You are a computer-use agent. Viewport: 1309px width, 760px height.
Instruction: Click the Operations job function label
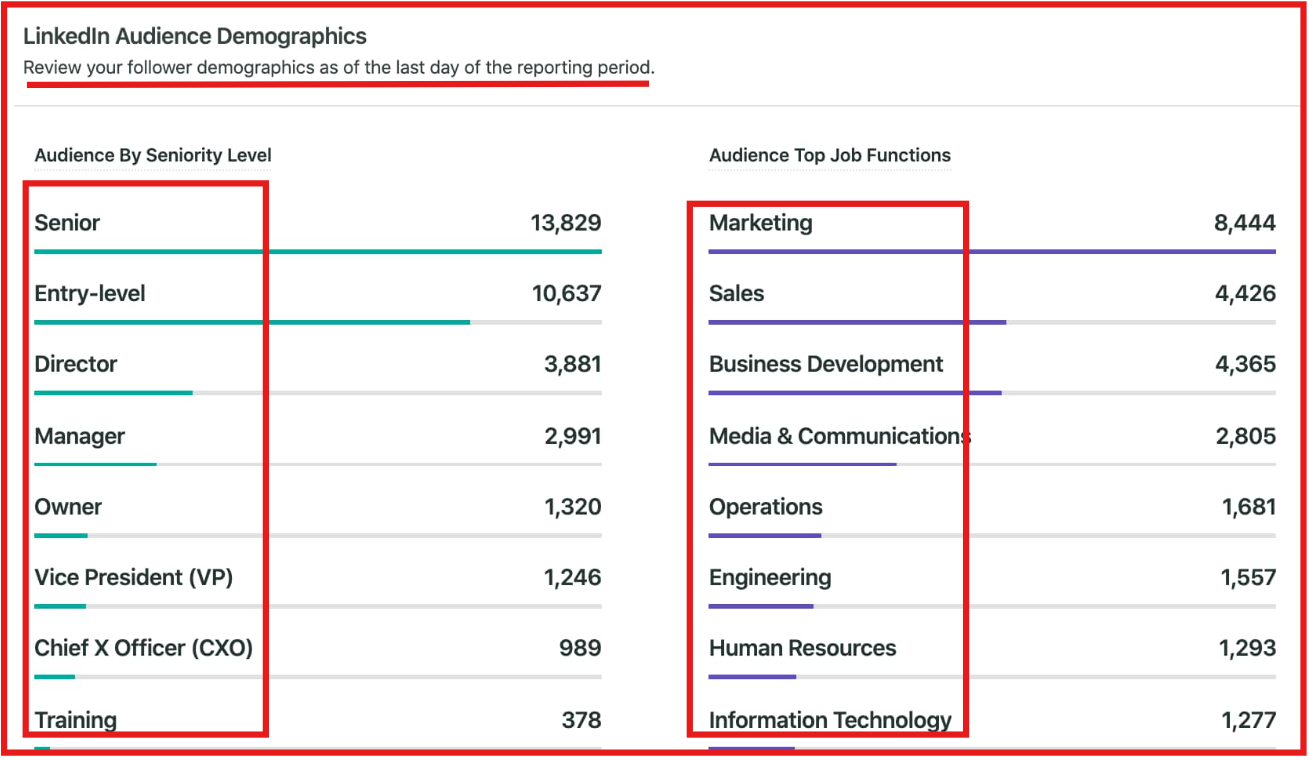(x=765, y=507)
